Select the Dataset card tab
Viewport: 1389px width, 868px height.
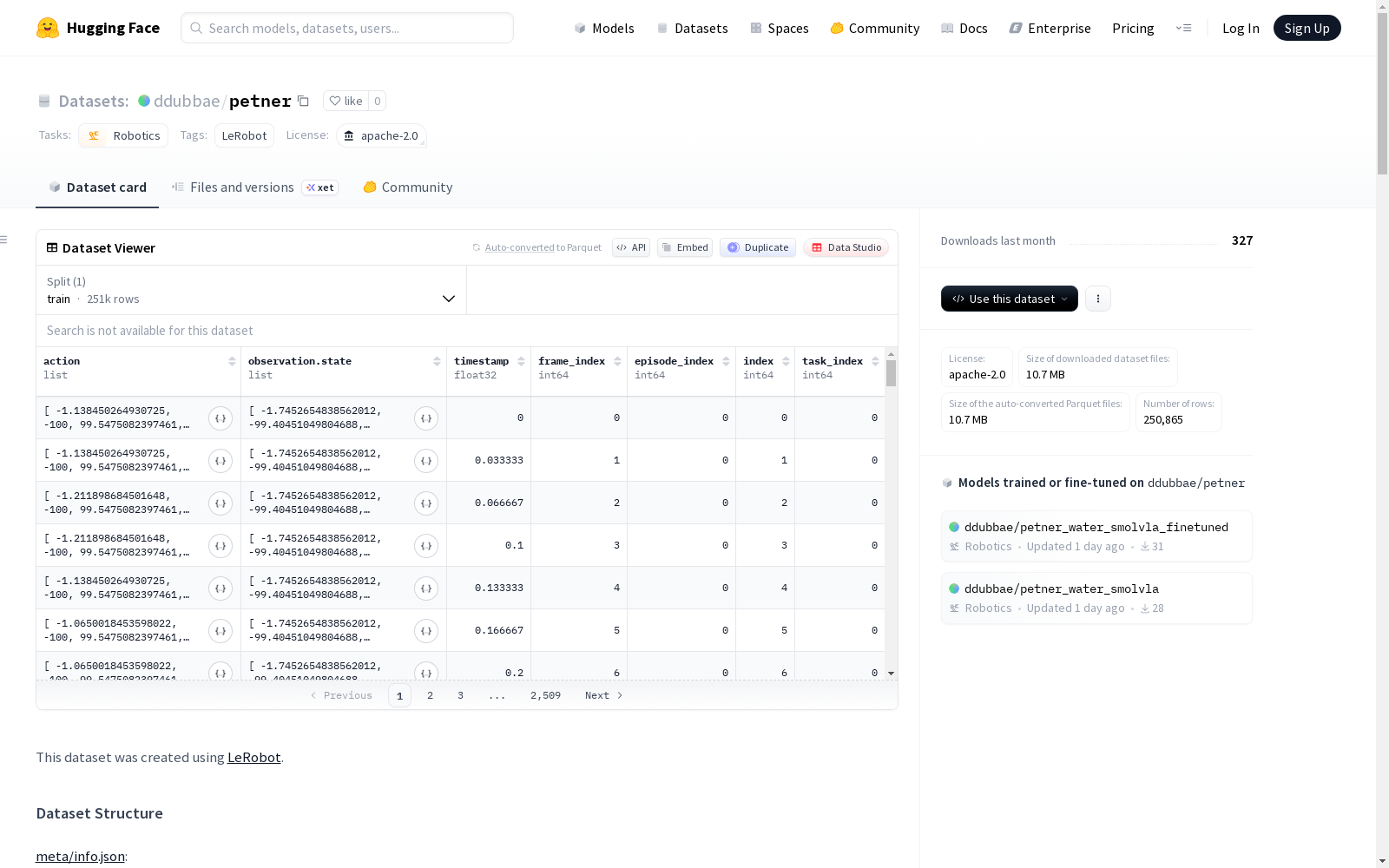(97, 187)
